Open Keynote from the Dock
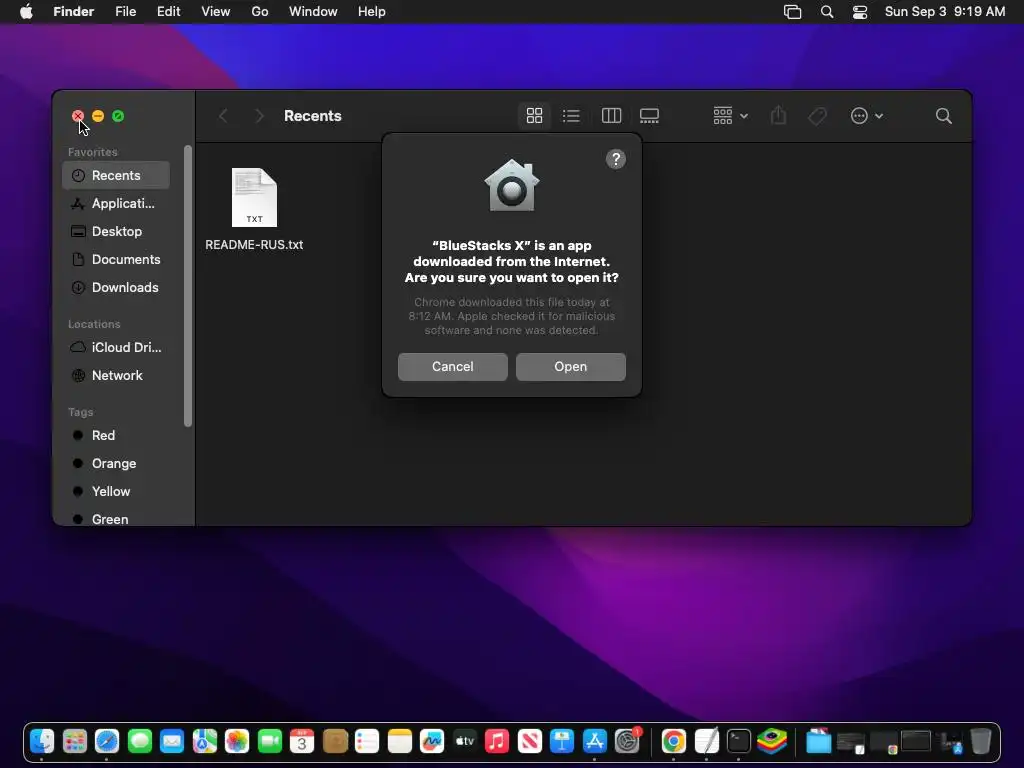 (562, 741)
